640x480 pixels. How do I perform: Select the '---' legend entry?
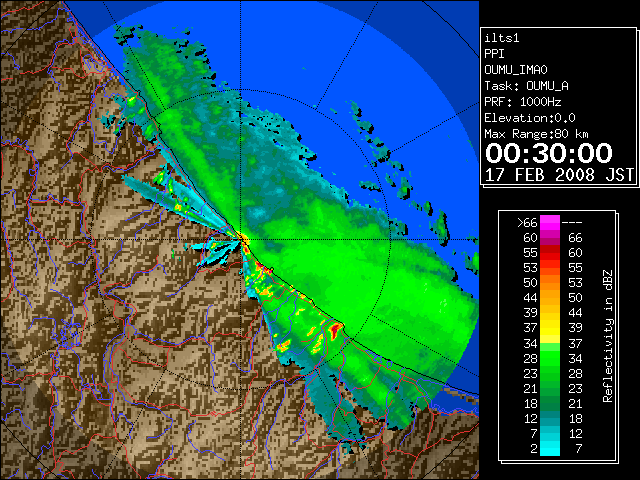[572, 223]
